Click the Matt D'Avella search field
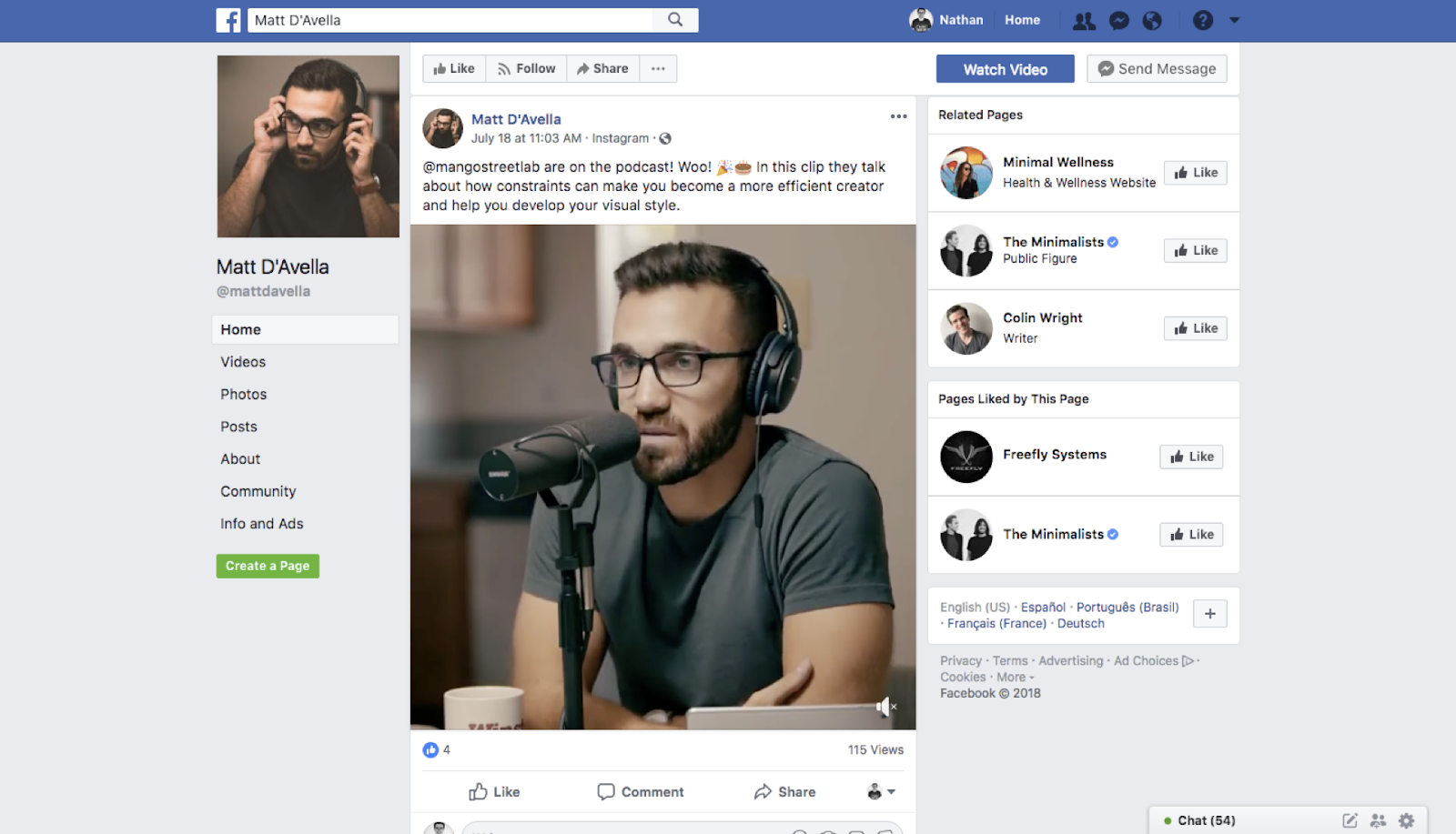Viewport: 1456px width, 834px height. point(450,20)
